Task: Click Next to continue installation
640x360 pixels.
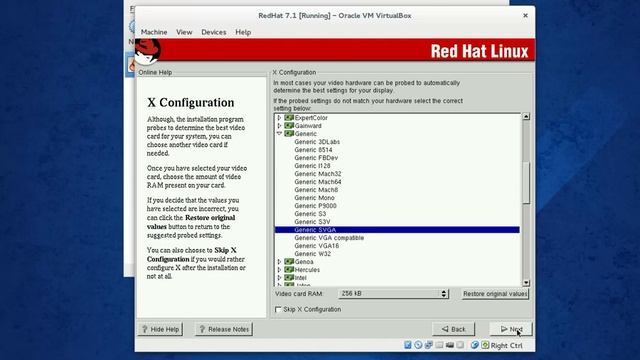Action: pyautogui.click(x=511, y=329)
